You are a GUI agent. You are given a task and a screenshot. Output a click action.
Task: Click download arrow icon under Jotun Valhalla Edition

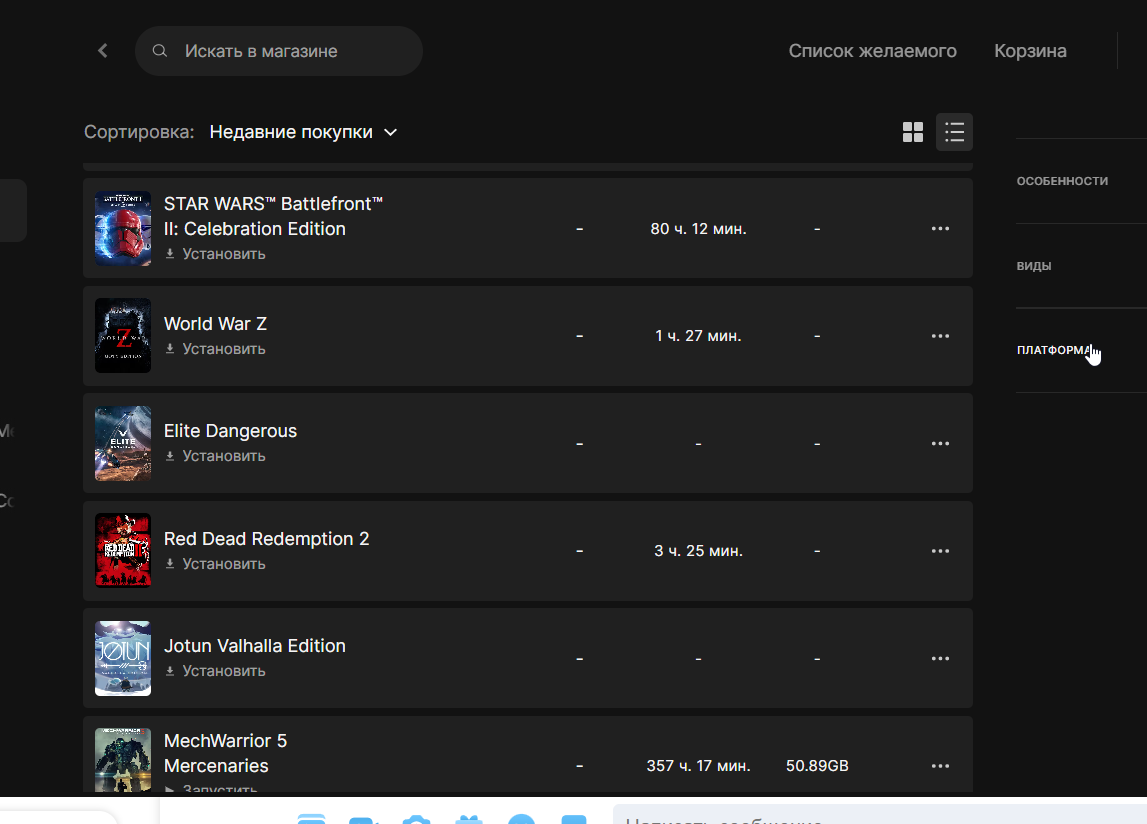tap(170, 670)
